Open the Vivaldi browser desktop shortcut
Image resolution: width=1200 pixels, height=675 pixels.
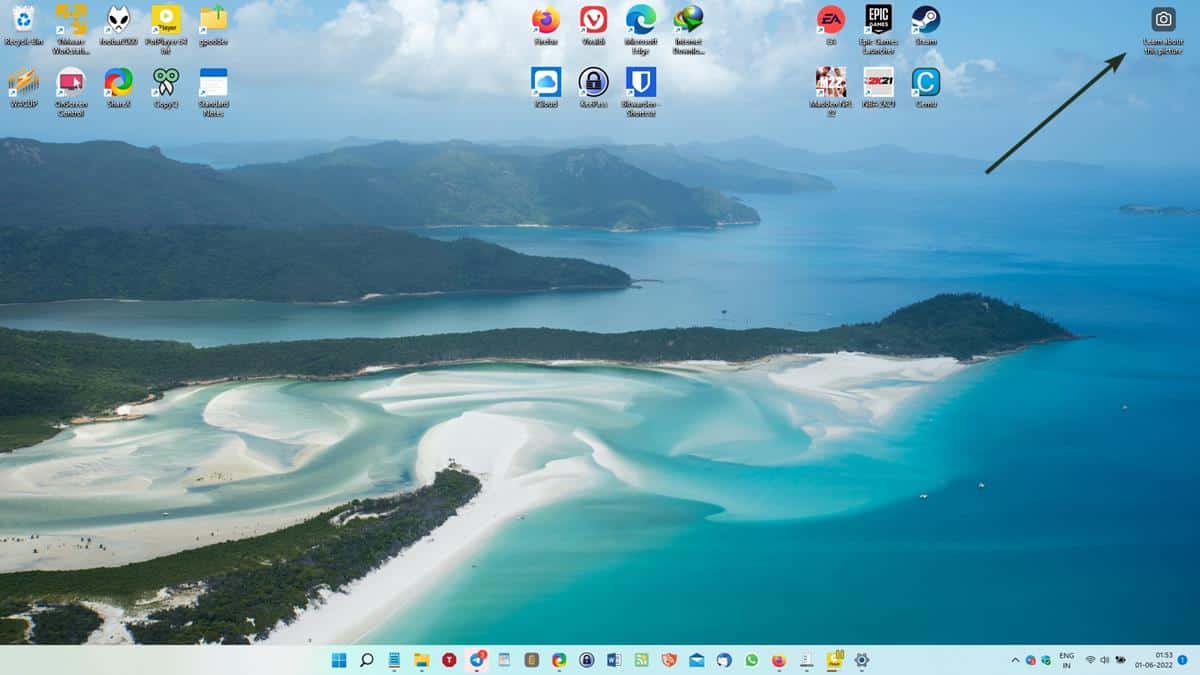point(594,27)
